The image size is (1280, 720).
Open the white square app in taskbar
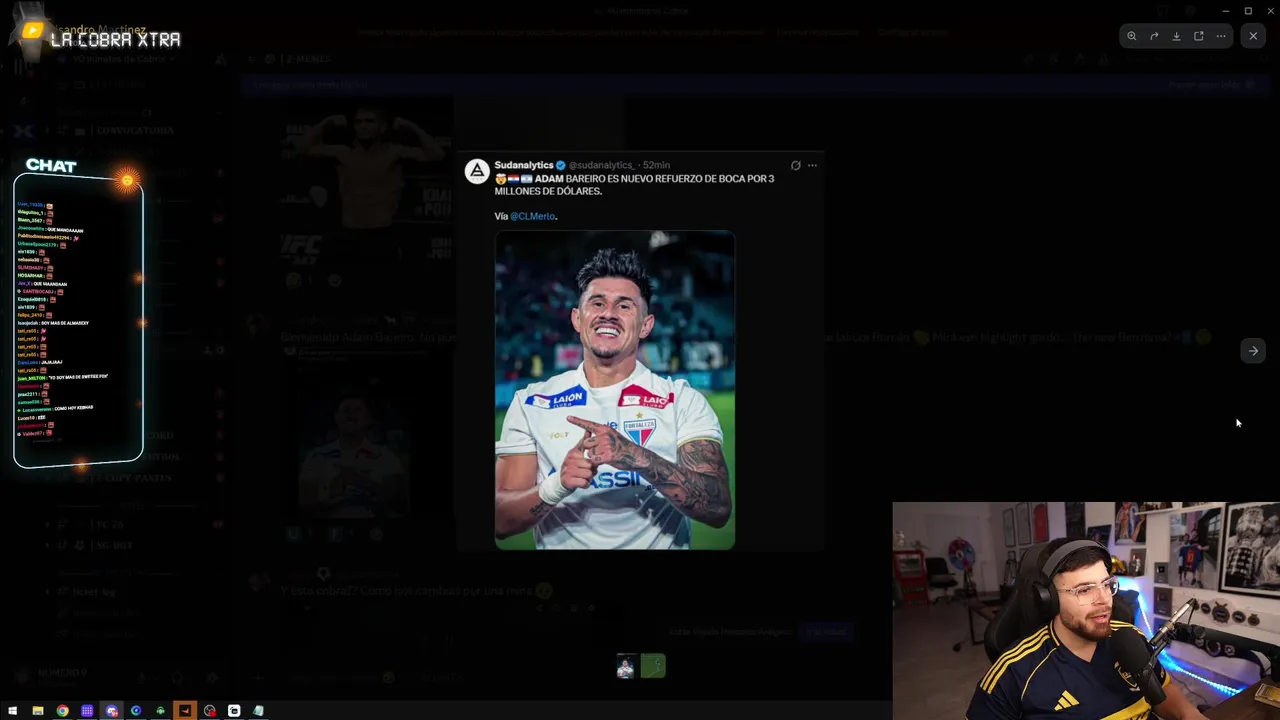point(234,711)
